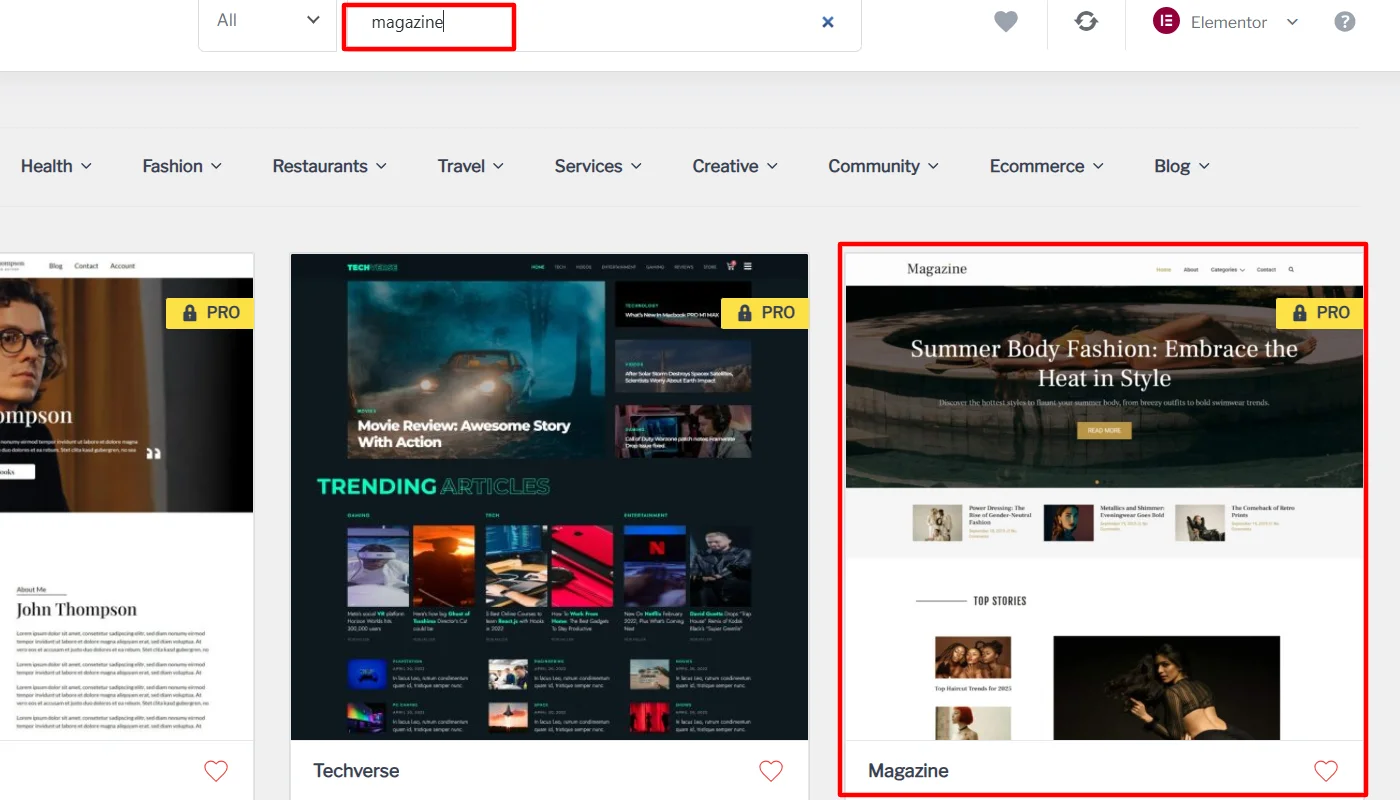Screen dimensions: 1400x800
Task: Click TRENDING ARTICLES heading in Techverse preview
Action: pos(433,487)
